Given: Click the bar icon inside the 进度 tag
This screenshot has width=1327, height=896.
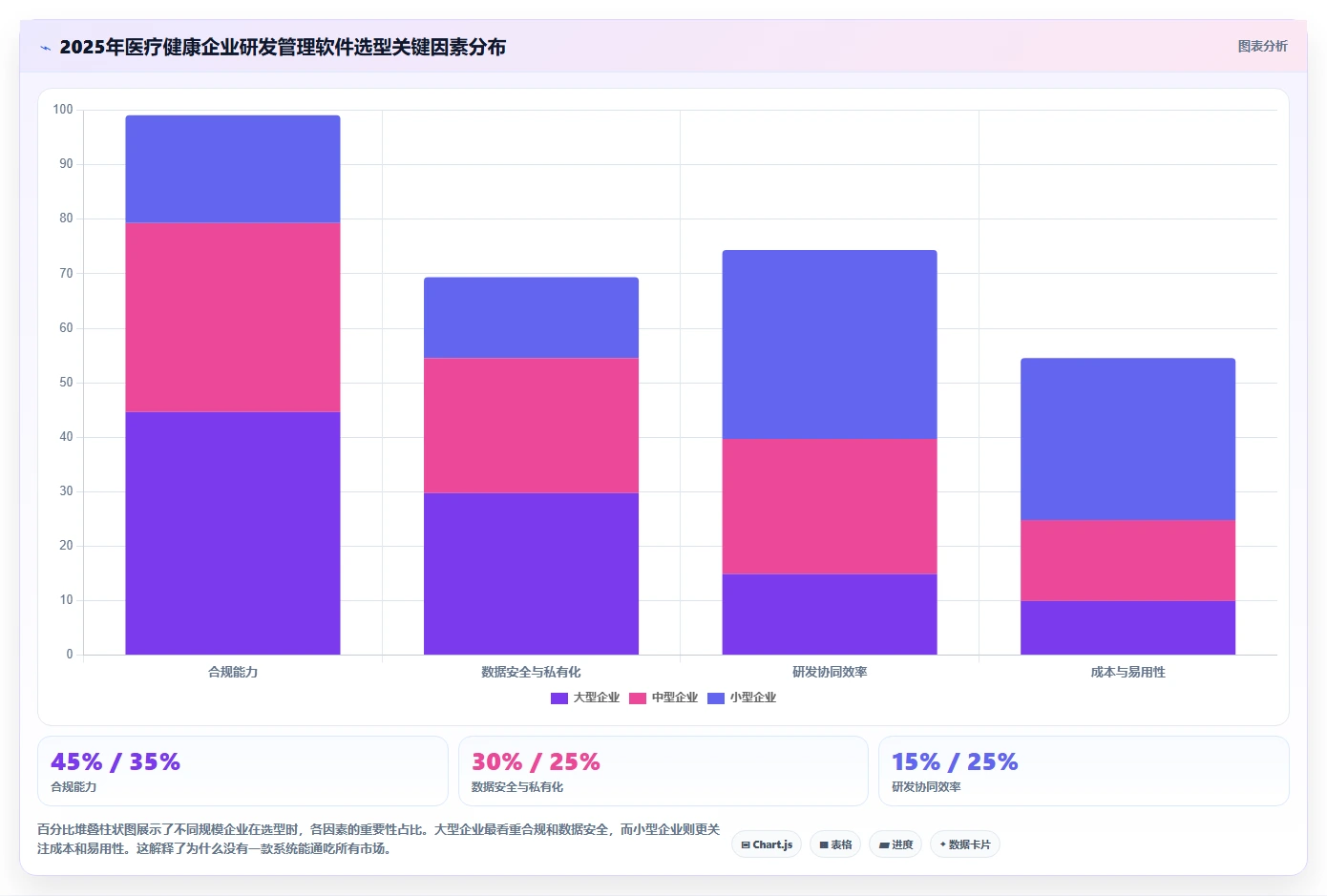Looking at the screenshot, I should 884,845.
